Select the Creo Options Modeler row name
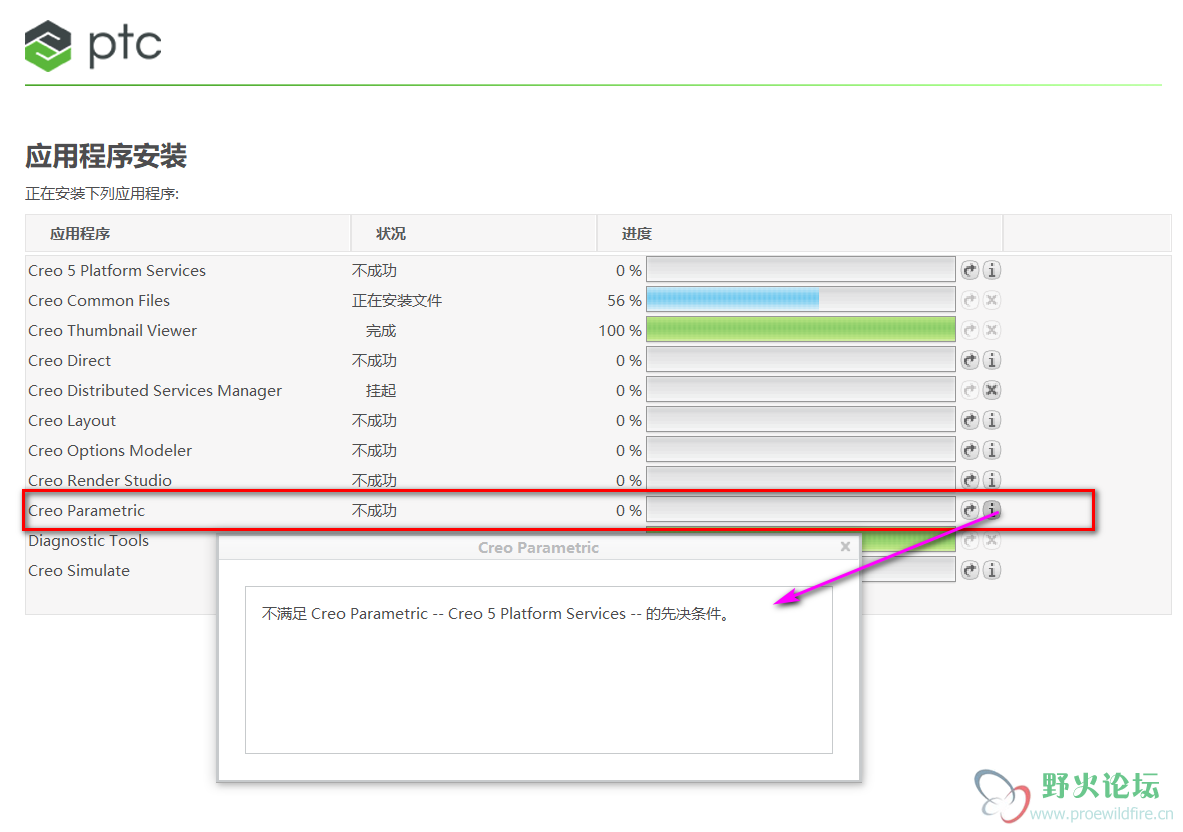The height and width of the screenshot is (832, 1183). coord(110,450)
